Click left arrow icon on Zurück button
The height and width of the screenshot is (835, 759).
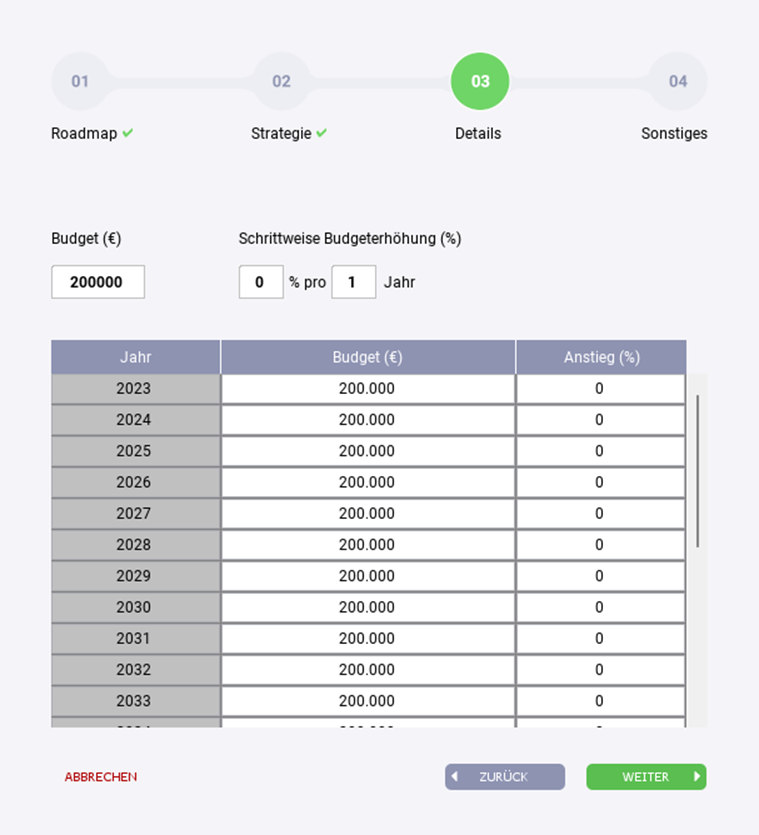pyautogui.click(x=455, y=777)
